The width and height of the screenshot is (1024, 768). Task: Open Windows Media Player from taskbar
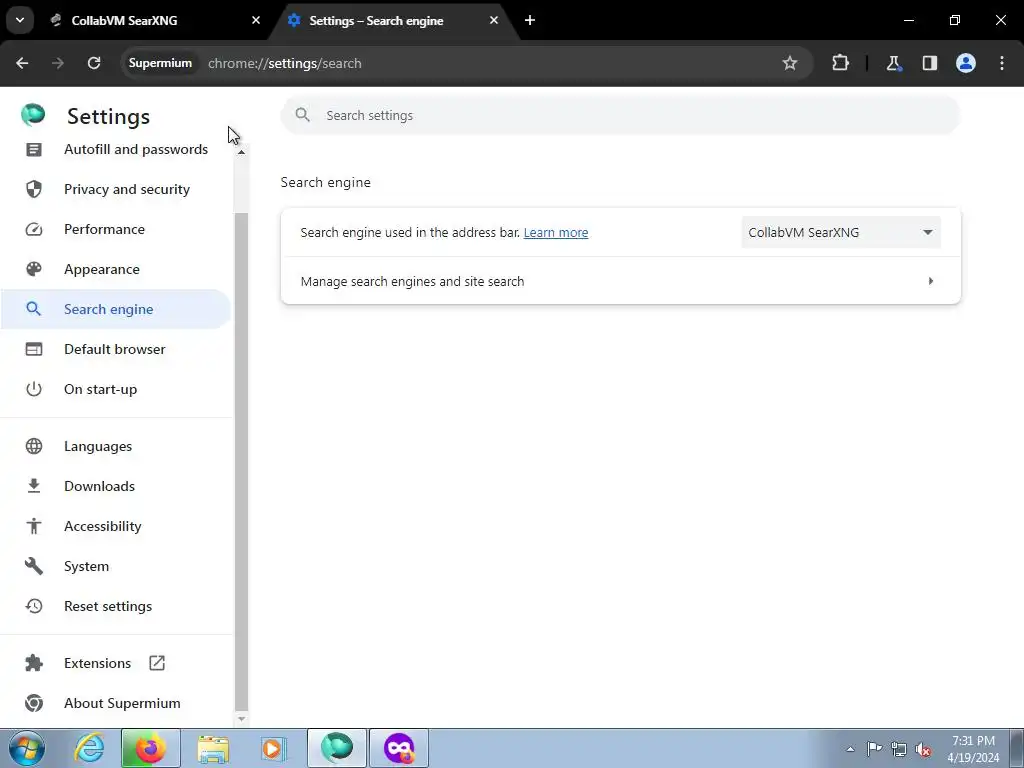[273, 748]
